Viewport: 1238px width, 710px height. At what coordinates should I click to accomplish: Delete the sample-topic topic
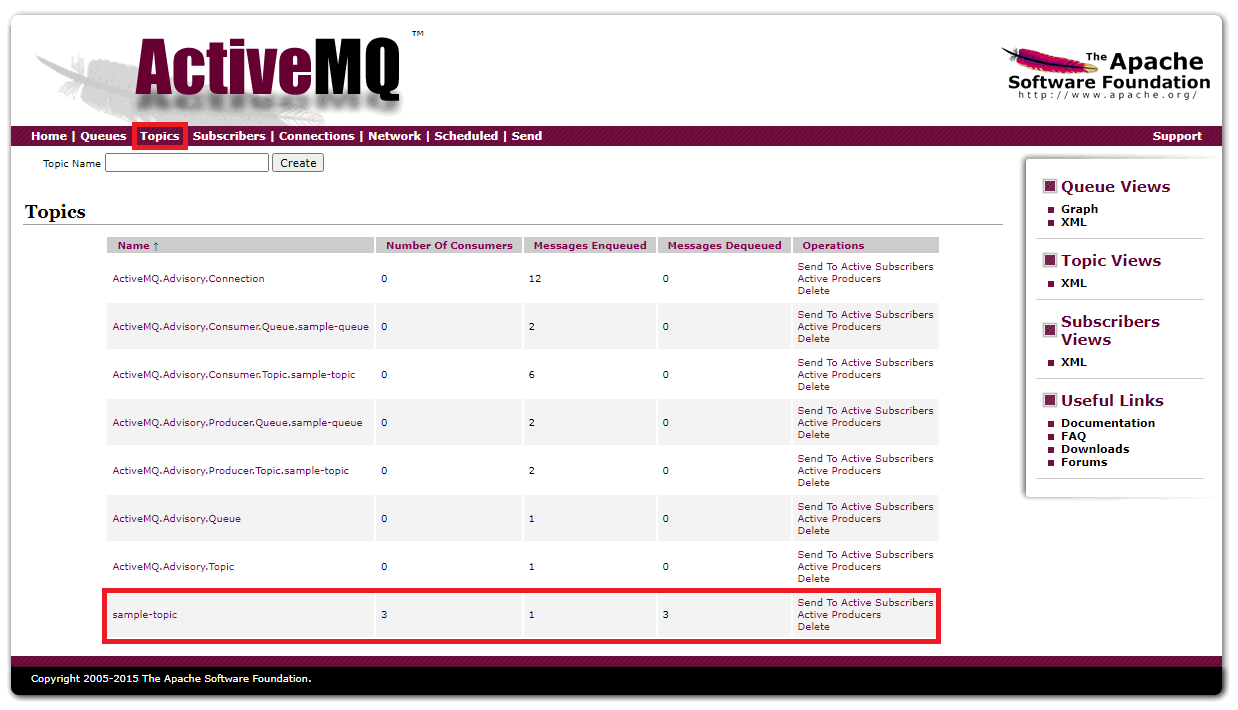tap(813, 627)
